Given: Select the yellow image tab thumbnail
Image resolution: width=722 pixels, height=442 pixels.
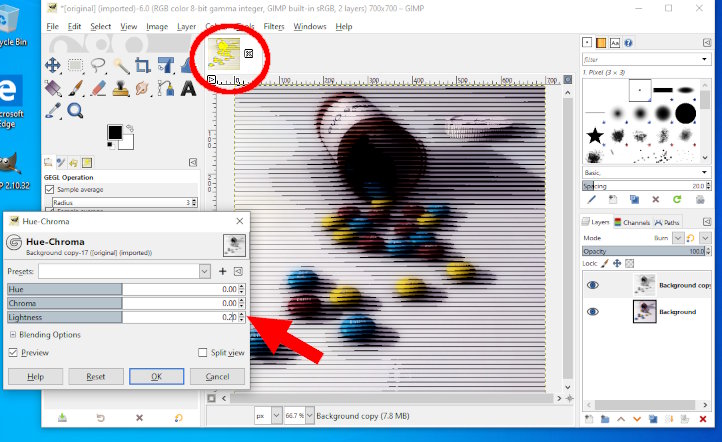Looking at the screenshot, I should pyautogui.click(x=224, y=54).
